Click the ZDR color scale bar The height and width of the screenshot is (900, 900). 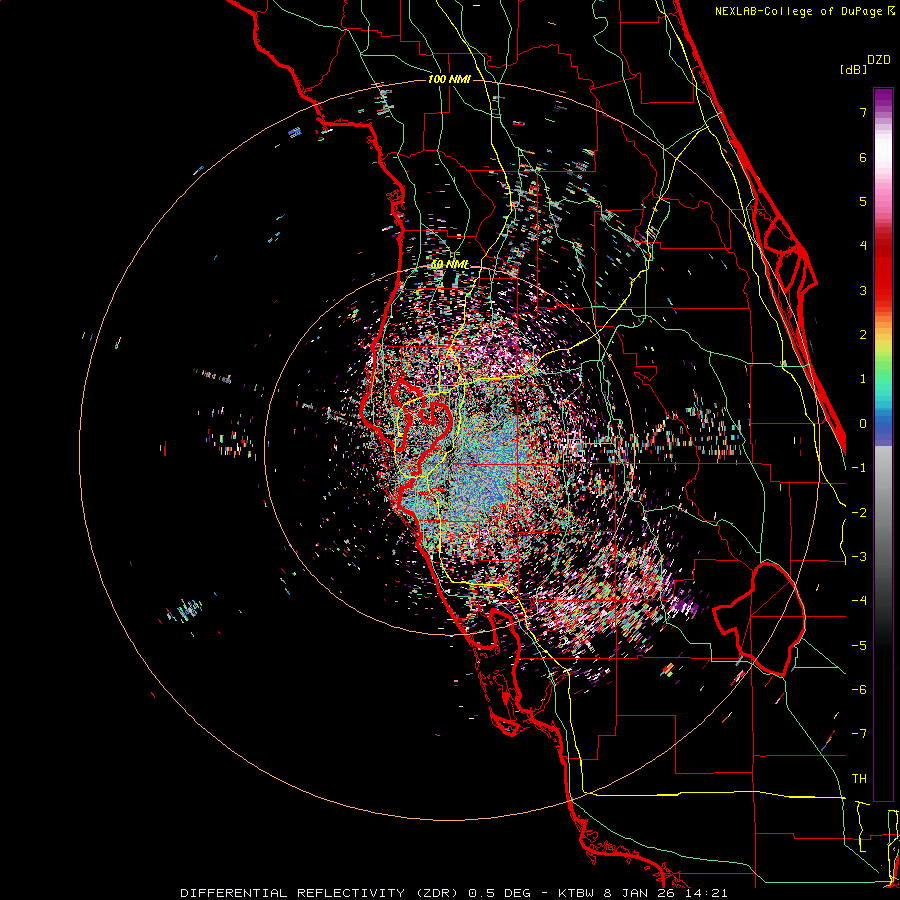pyautogui.click(x=883, y=444)
